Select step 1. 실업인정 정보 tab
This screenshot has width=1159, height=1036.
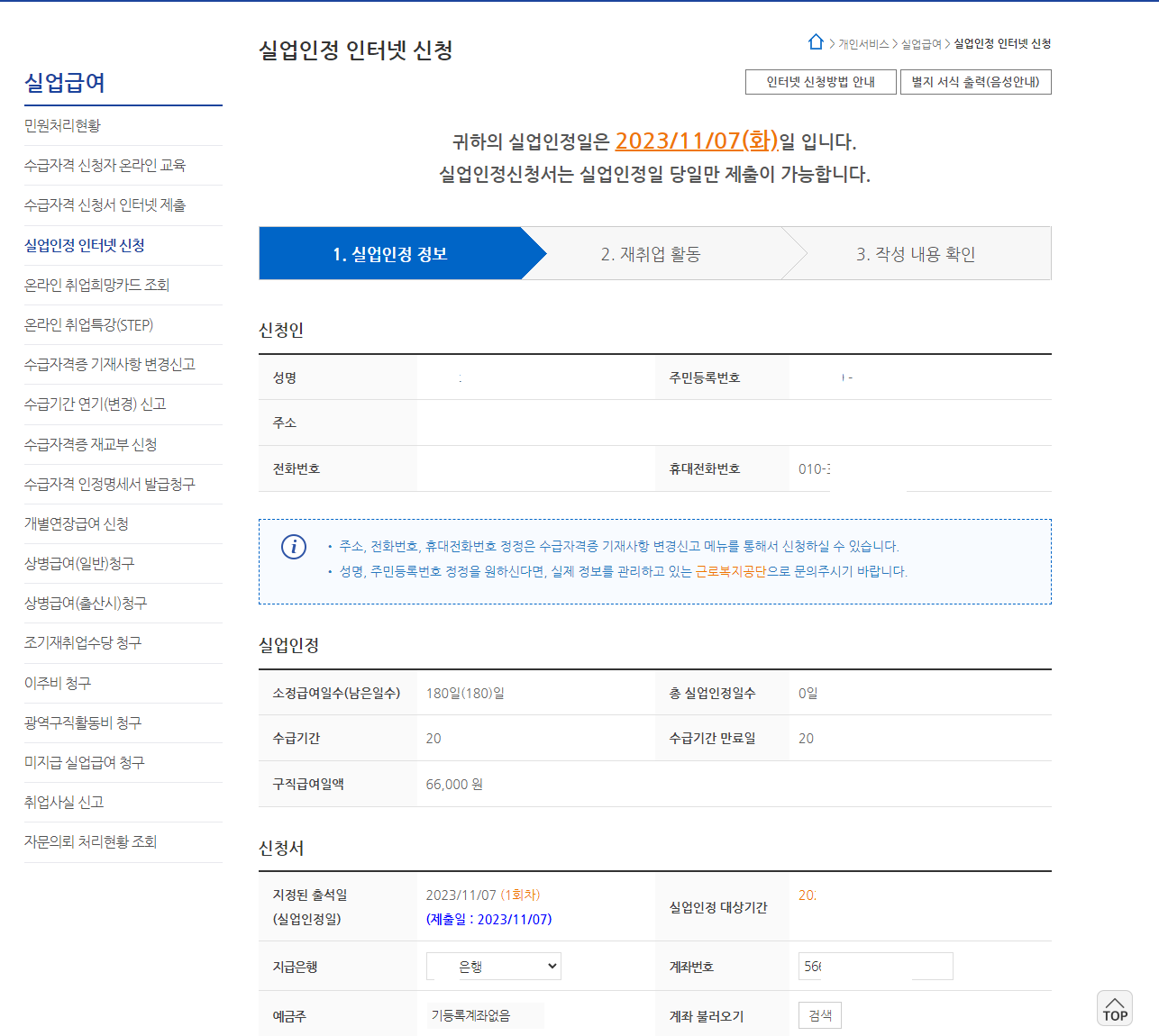tap(390, 254)
